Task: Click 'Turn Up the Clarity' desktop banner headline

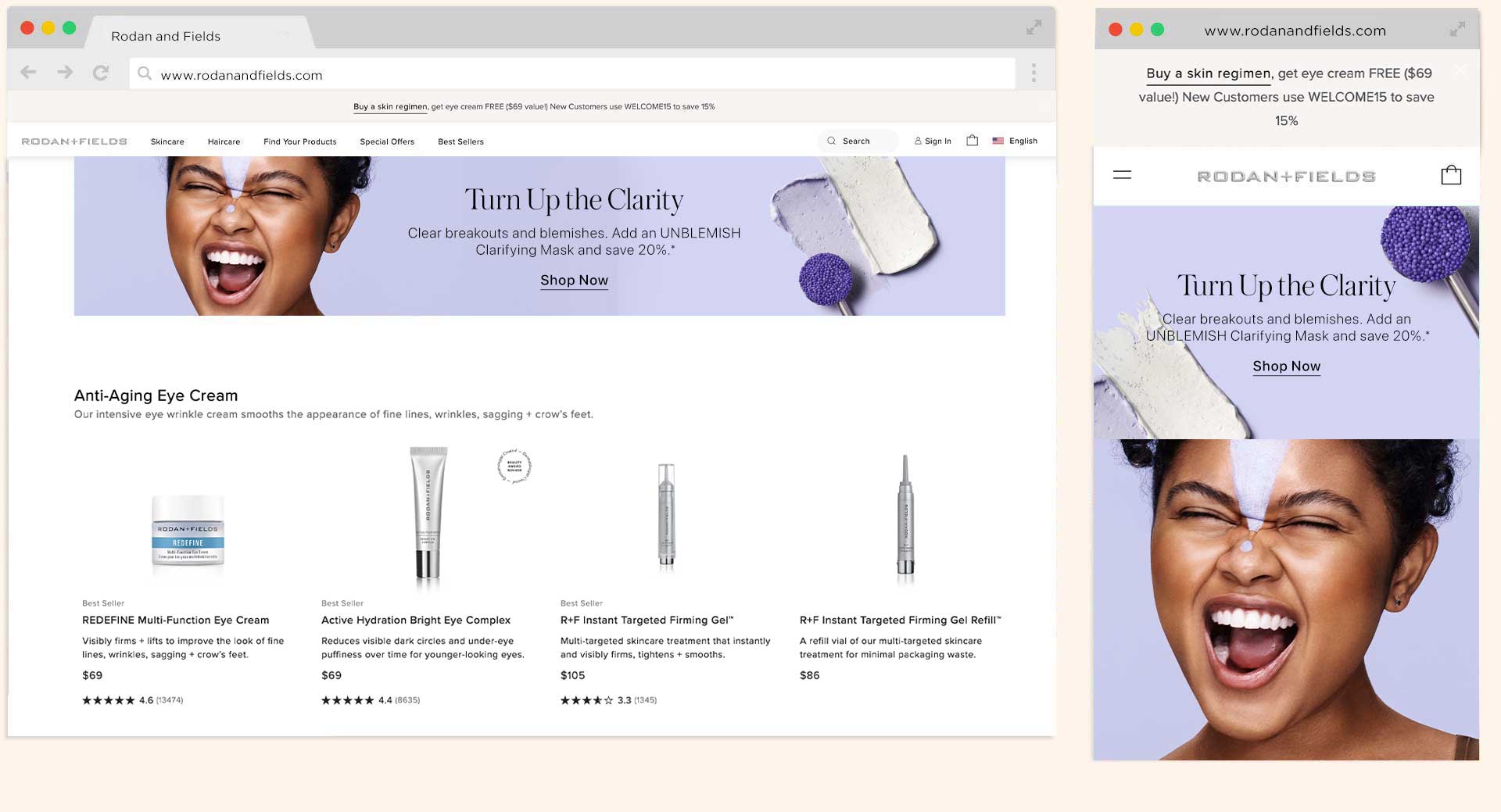Action: 574,200
